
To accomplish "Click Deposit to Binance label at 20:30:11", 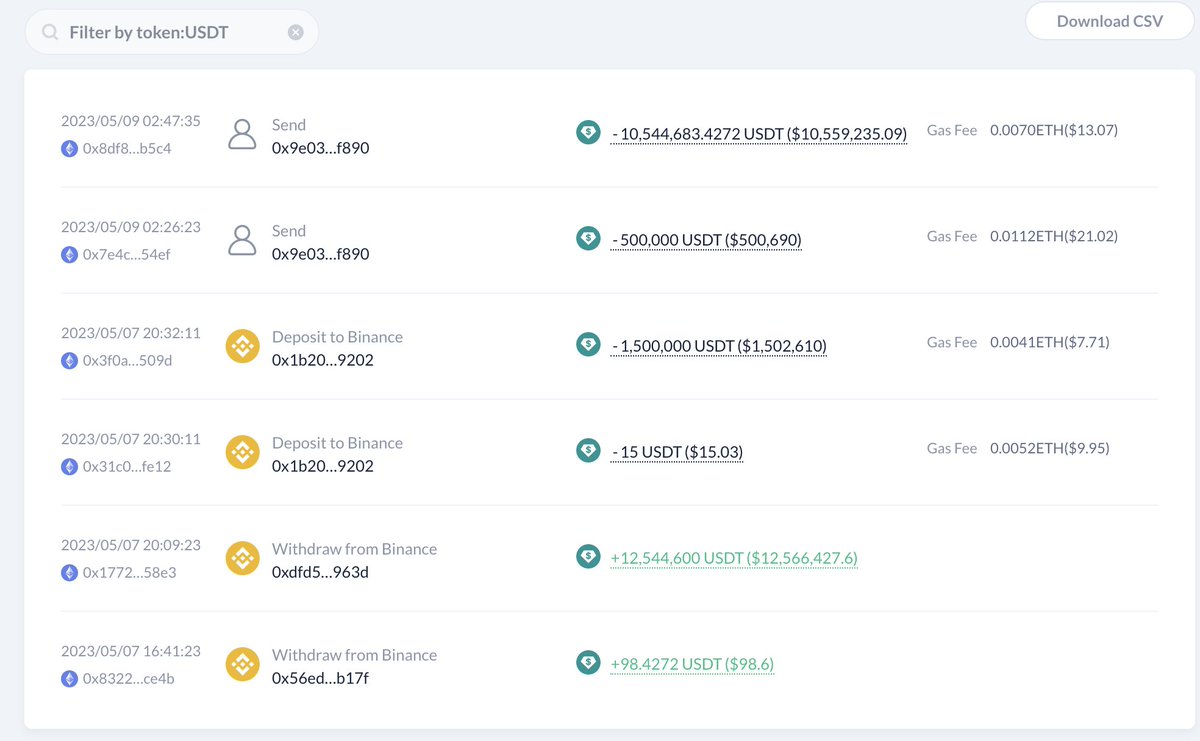I will pos(338,443).
